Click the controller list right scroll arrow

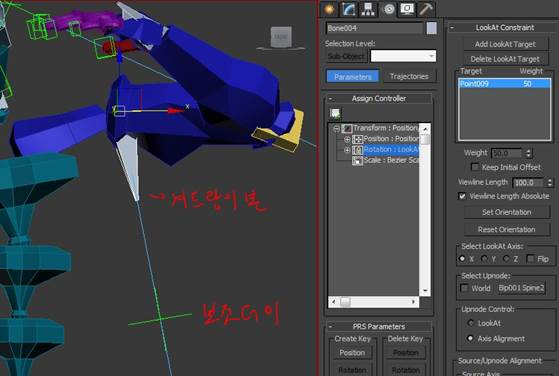coord(414,302)
